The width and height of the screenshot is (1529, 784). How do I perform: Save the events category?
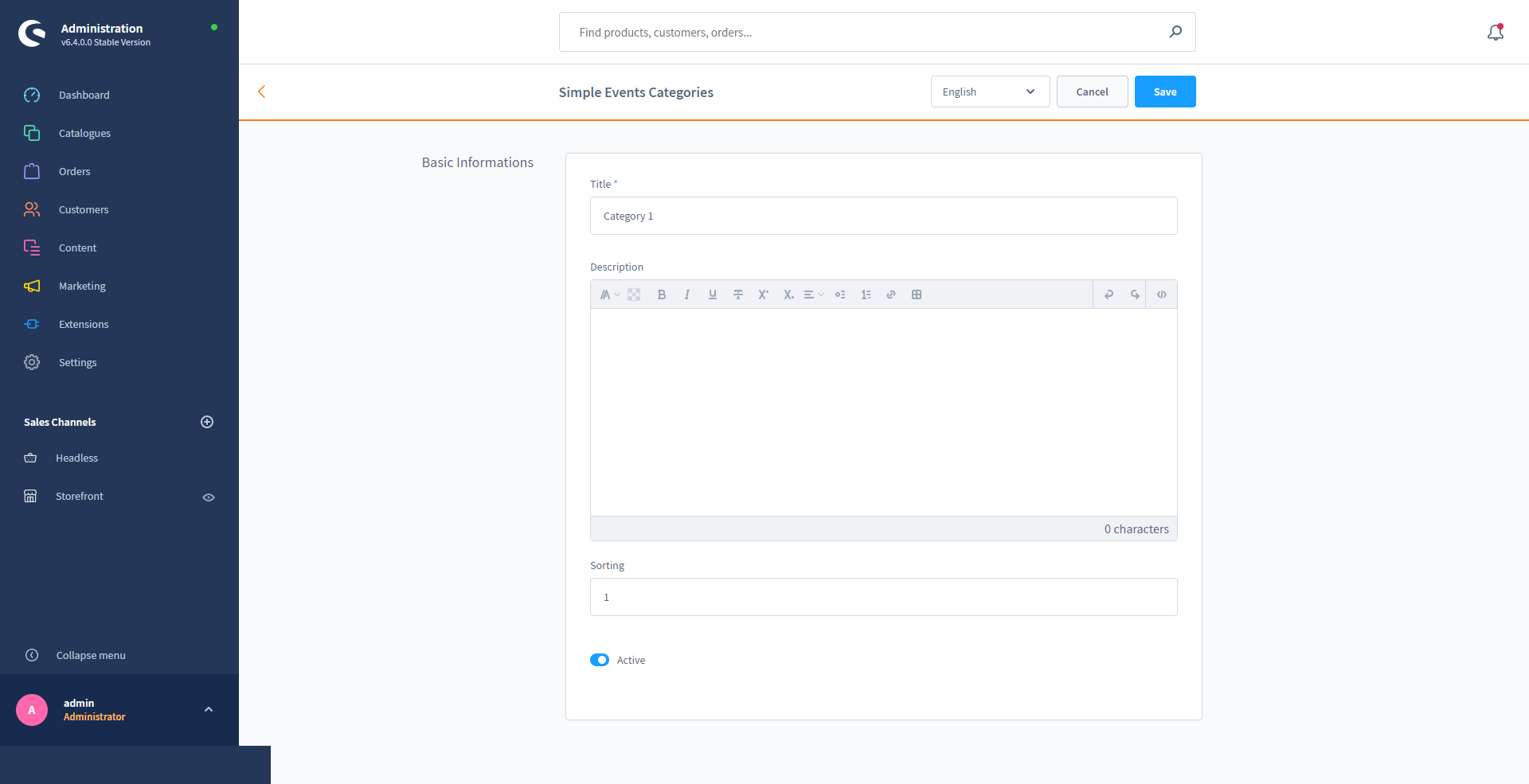coord(1165,92)
